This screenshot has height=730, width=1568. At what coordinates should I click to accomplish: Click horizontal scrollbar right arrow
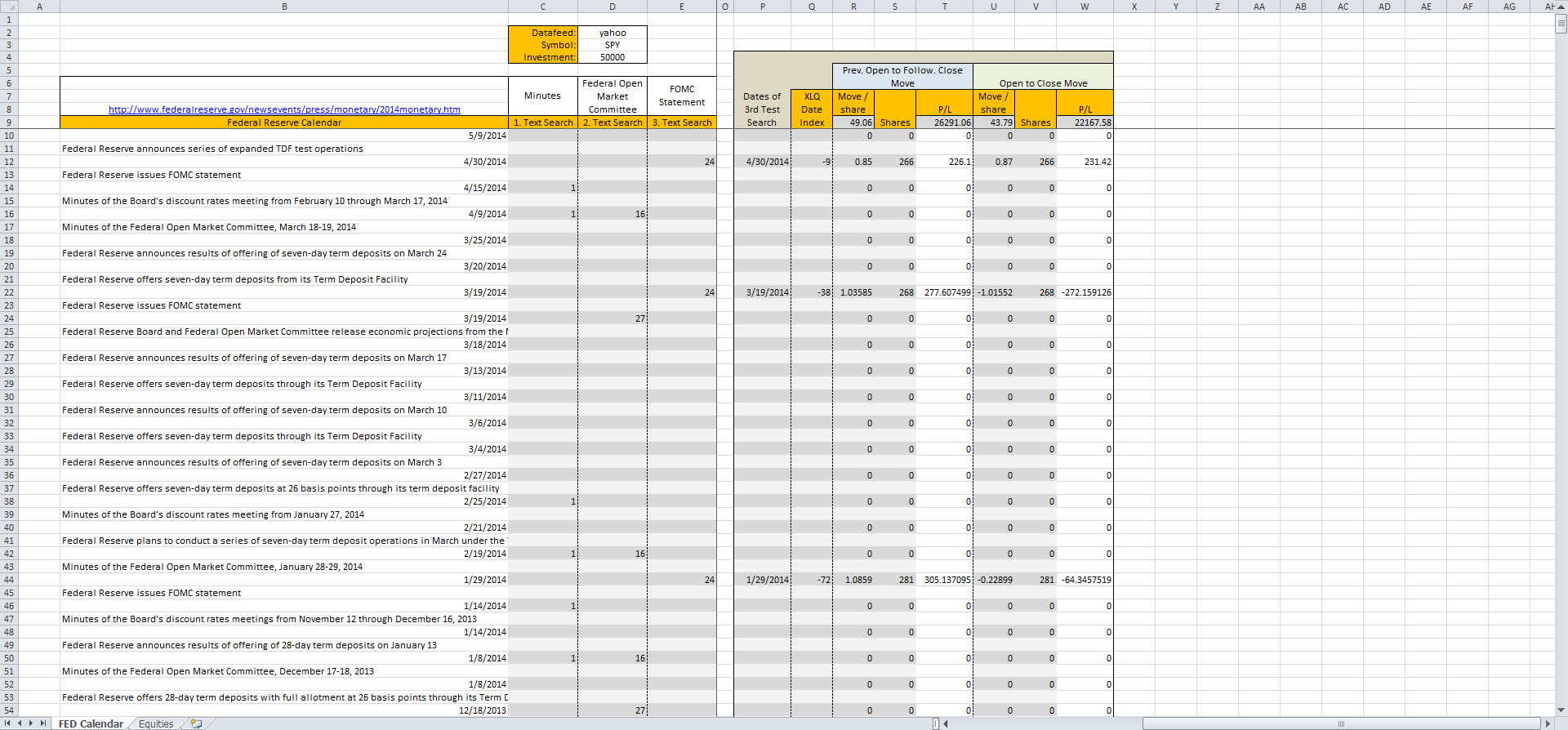tap(1548, 723)
